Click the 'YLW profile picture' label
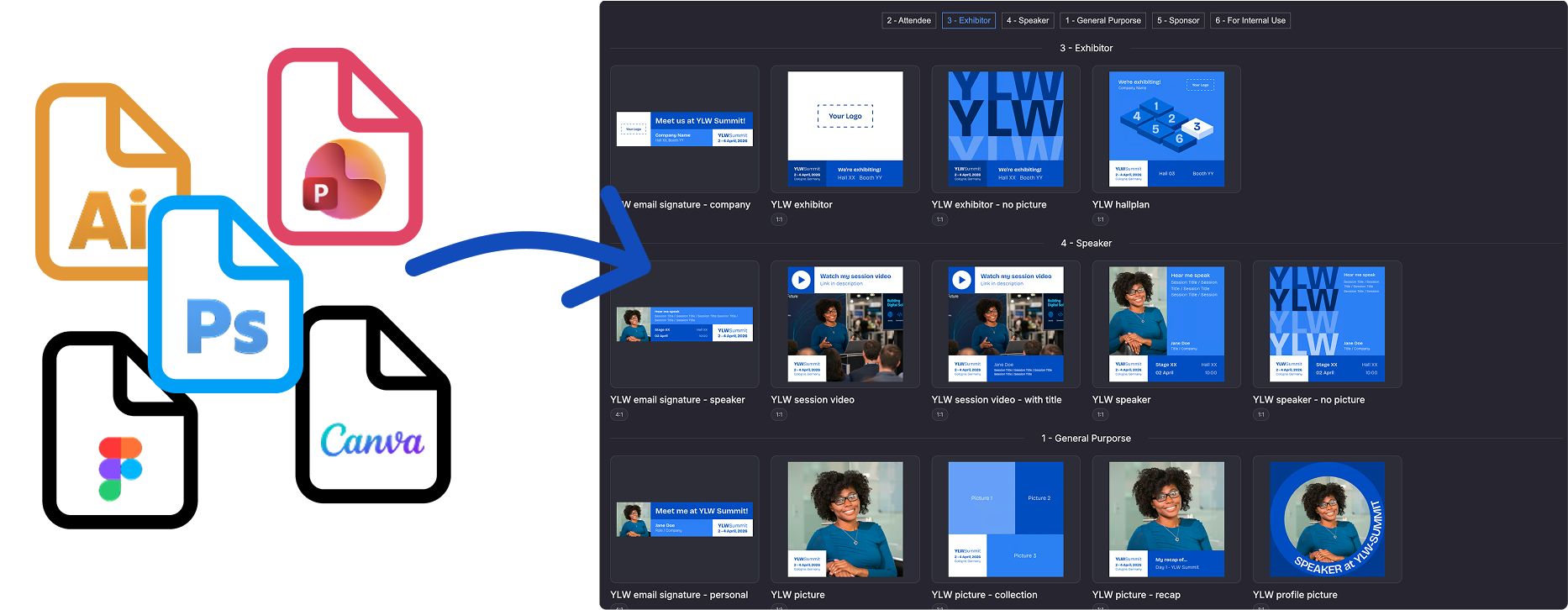This screenshot has height=610, width=1568. (1295, 595)
